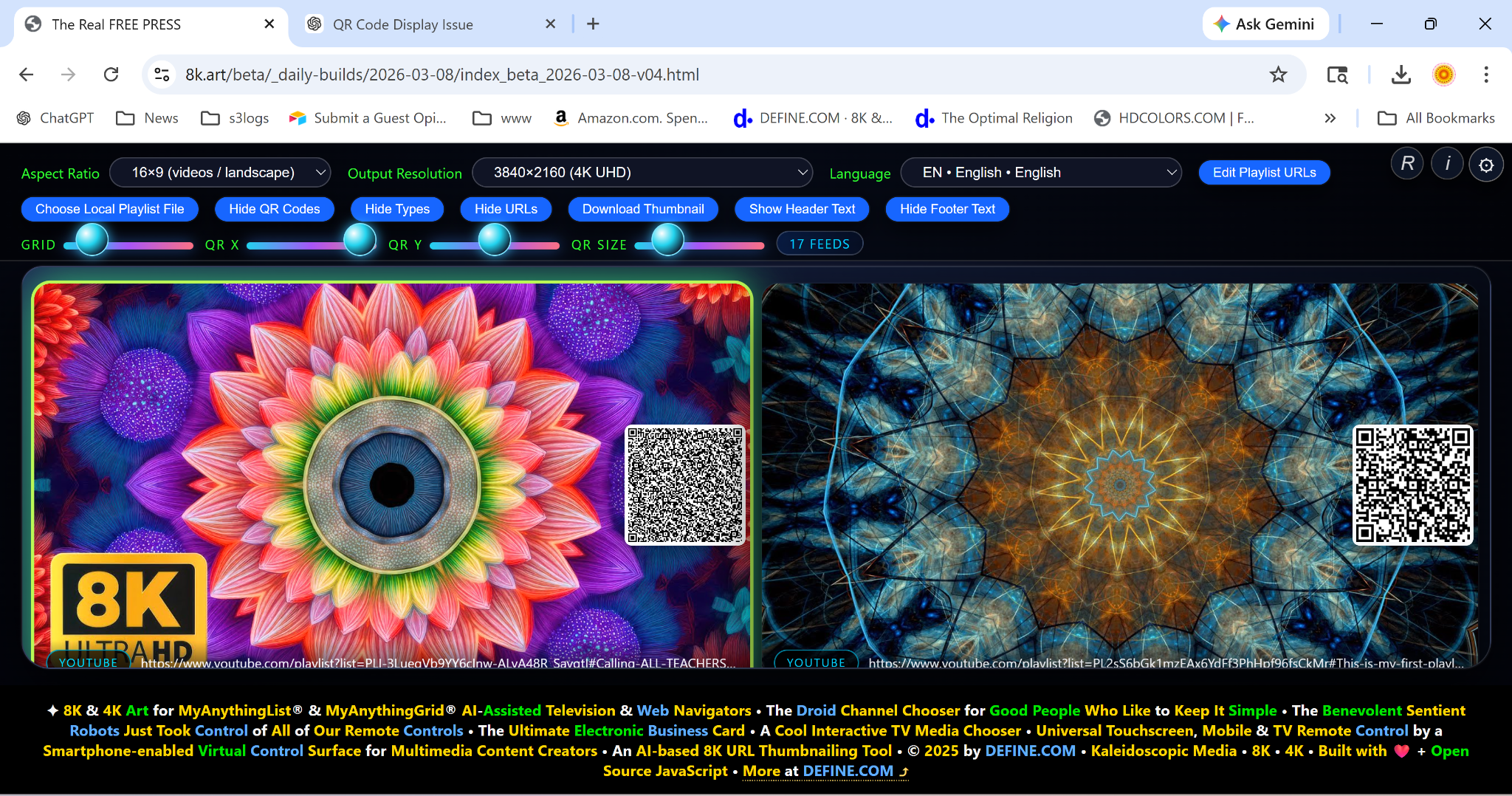Image resolution: width=1512 pixels, height=796 pixels.
Task: Open the Chrome profile avatar
Action: click(x=1443, y=75)
